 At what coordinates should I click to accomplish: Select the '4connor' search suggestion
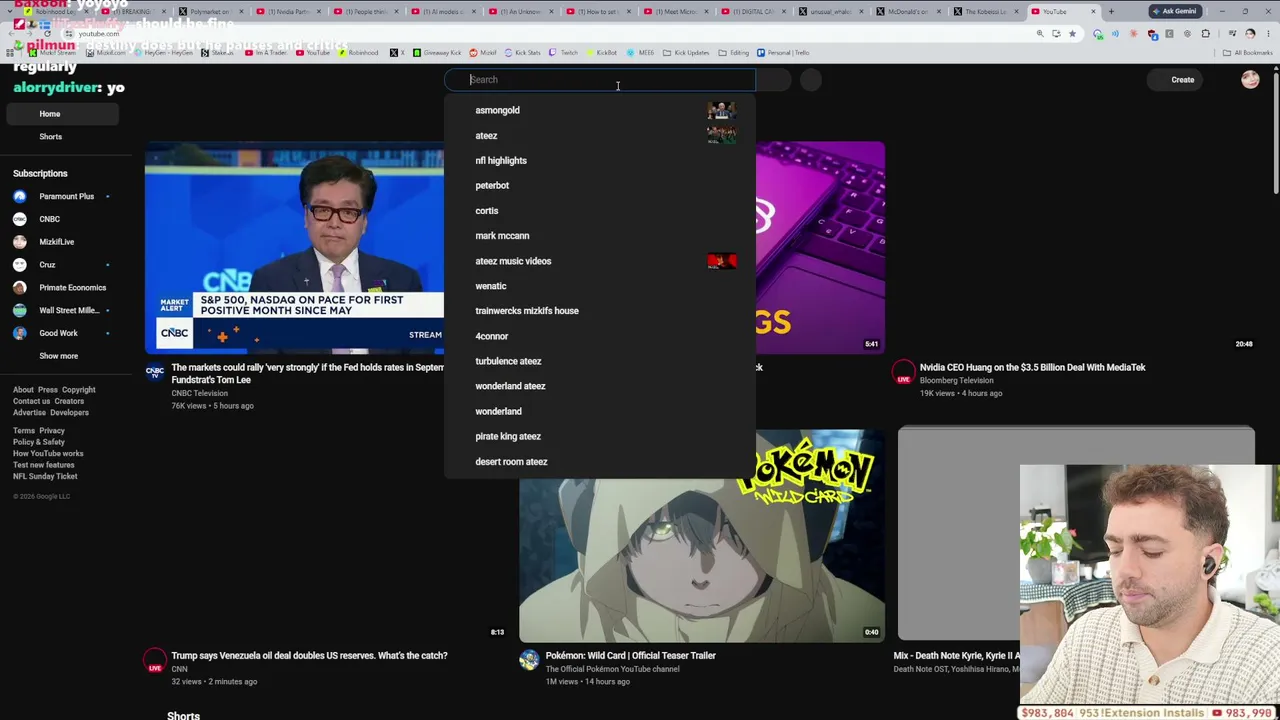(600, 336)
